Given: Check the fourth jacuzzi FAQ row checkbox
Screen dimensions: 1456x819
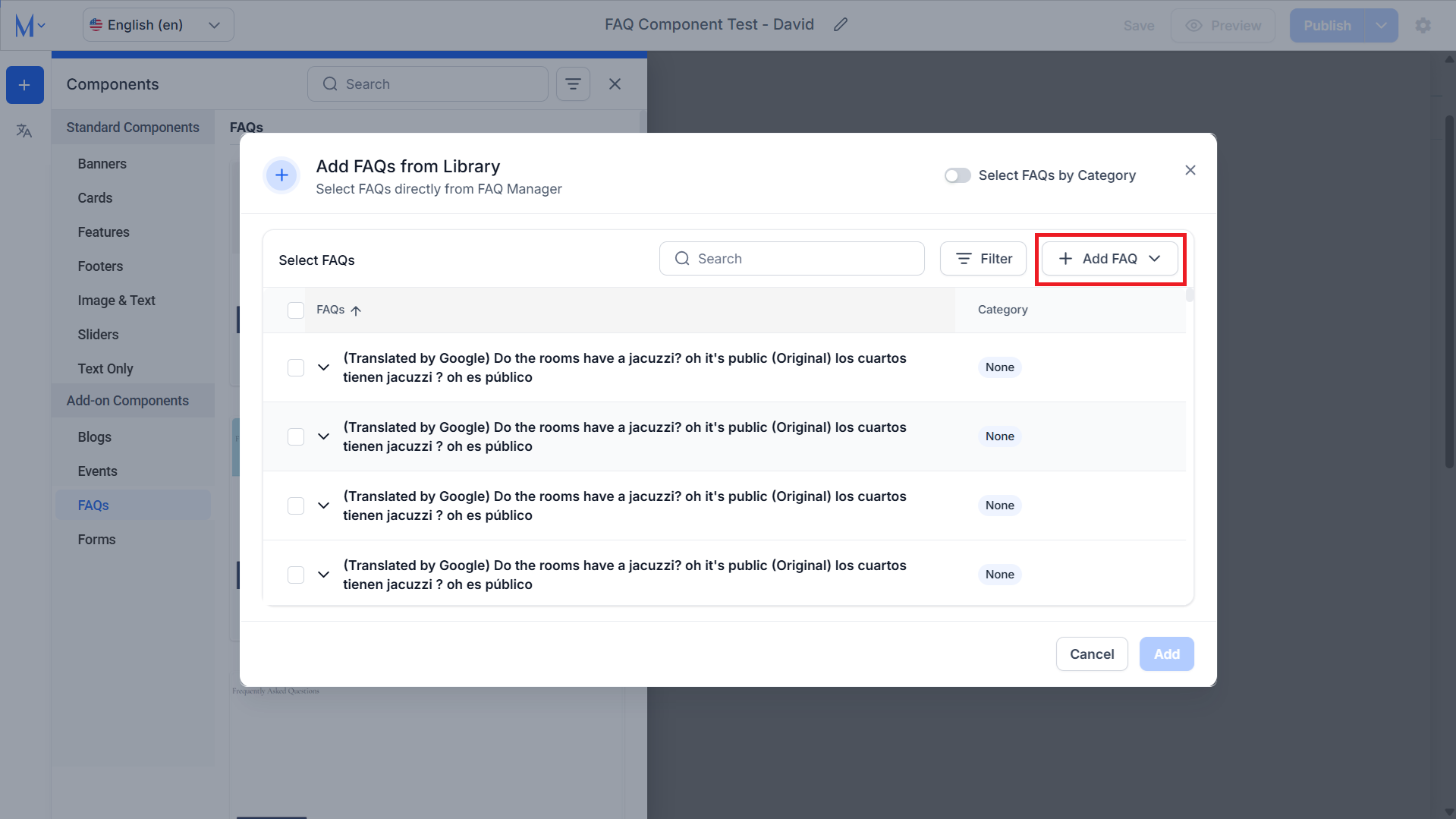Looking at the screenshot, I should pos(296,575).
